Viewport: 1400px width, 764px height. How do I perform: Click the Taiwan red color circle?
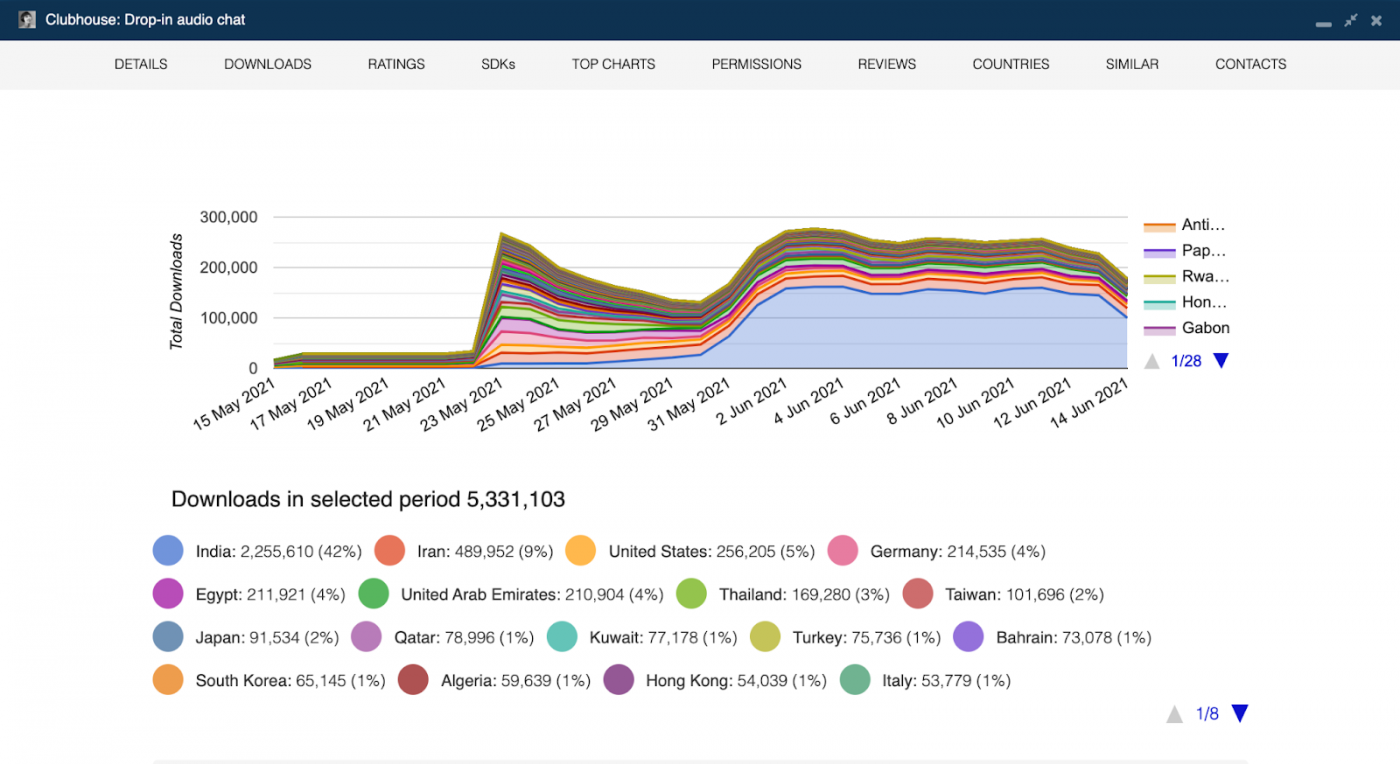point(918,594)
